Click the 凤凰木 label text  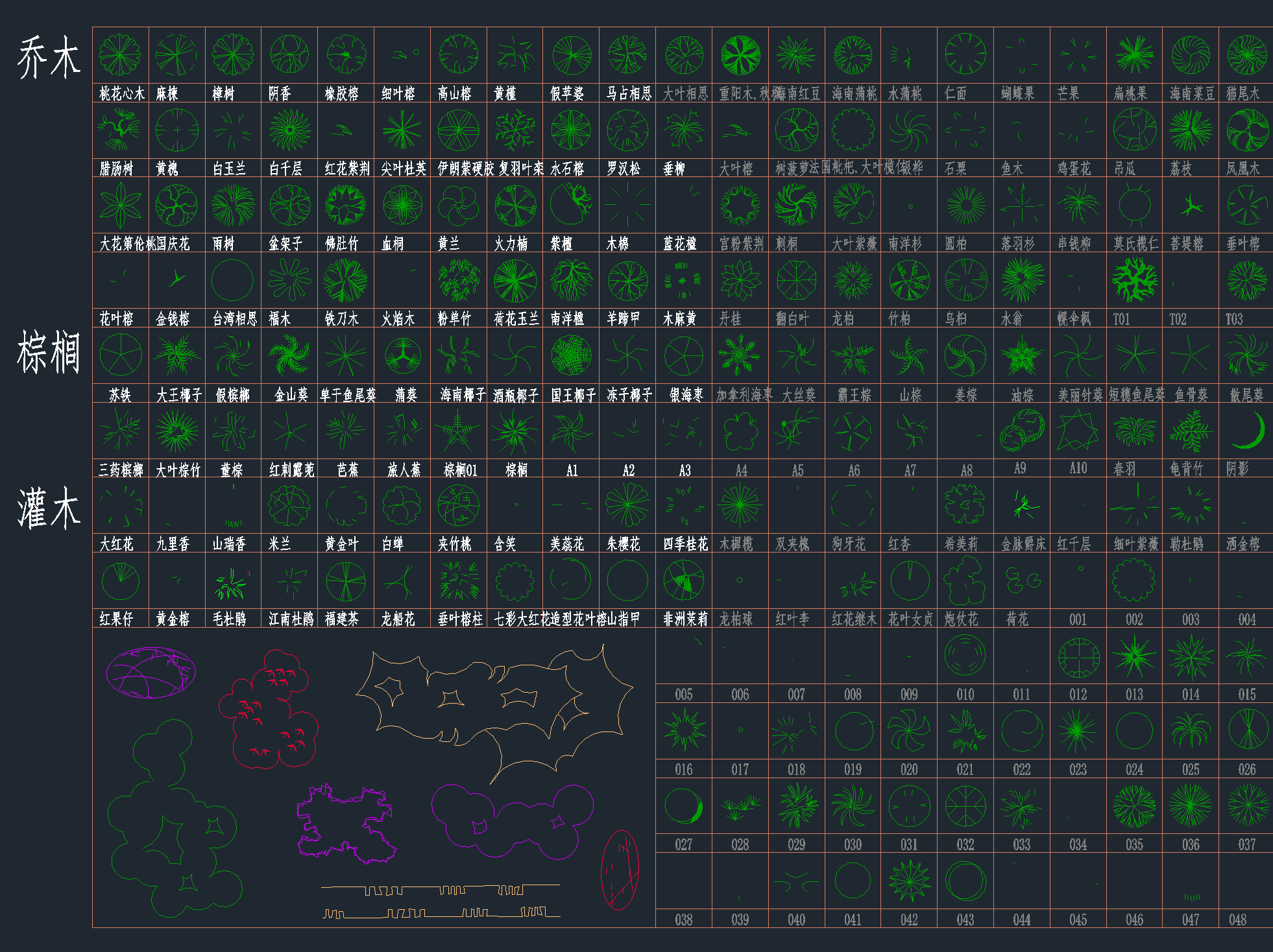coord(1243,169)
